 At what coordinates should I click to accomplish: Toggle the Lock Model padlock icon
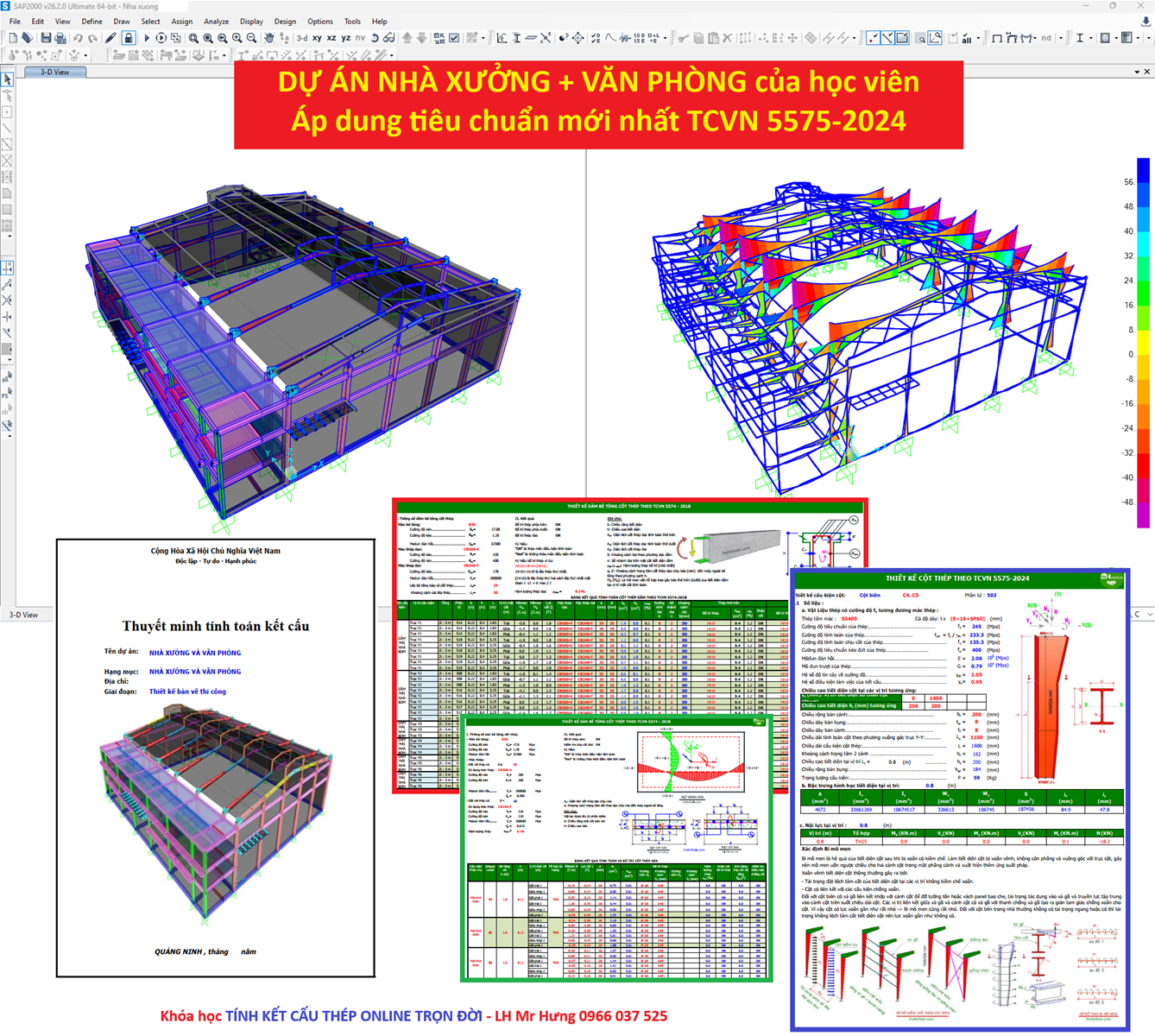pos(128,38)
